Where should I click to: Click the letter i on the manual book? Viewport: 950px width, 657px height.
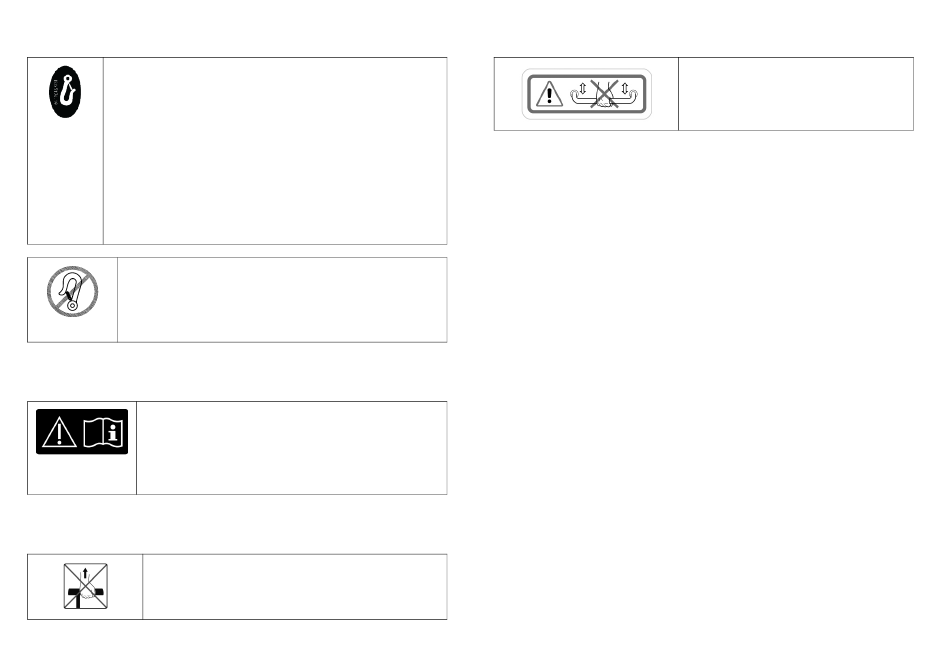[x=113, y=433]
